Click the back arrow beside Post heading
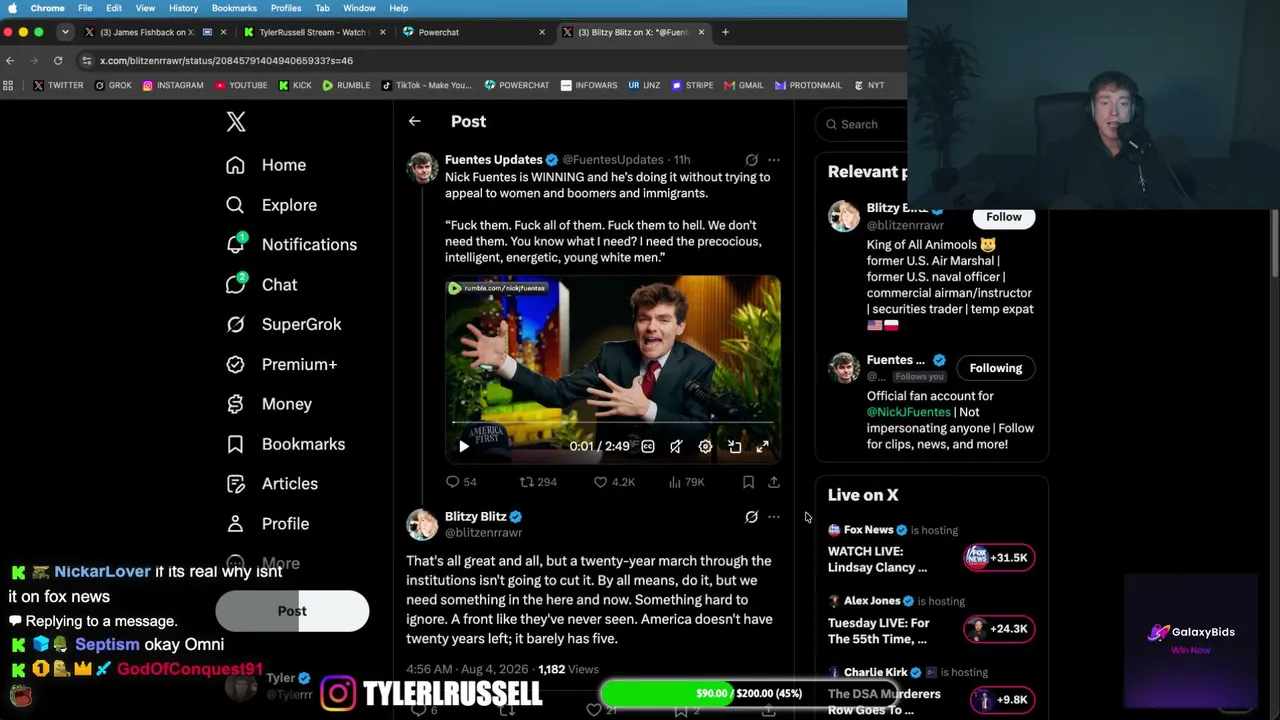This screenshot has width=1280, height=720. (414, 121)
